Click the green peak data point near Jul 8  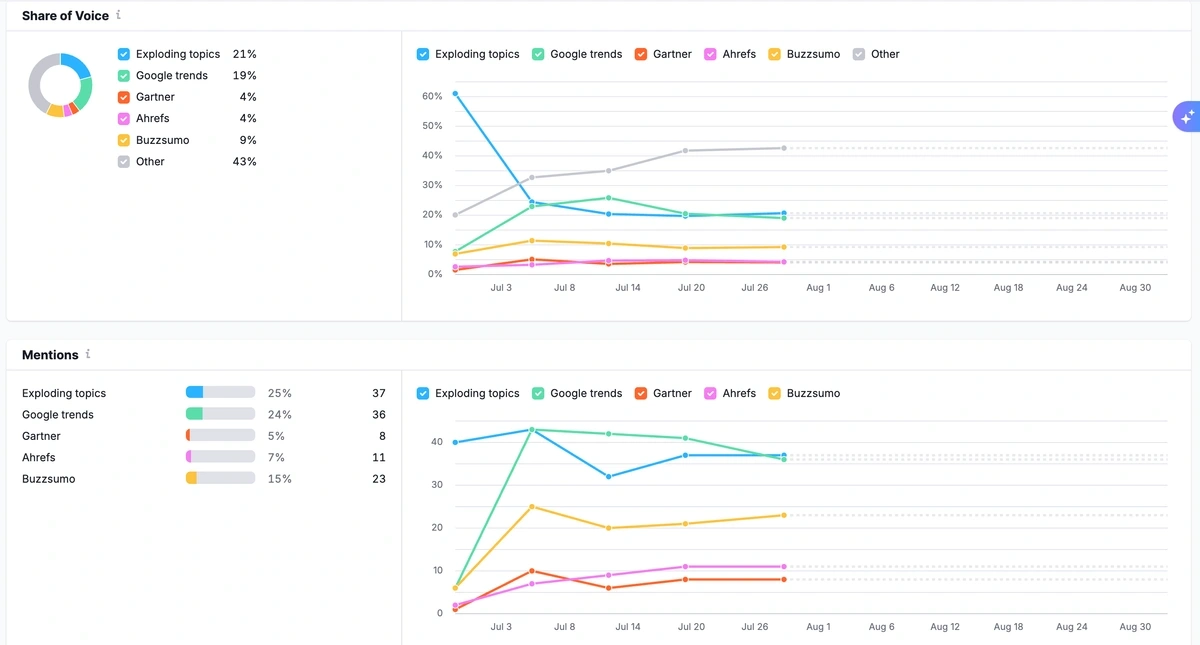(533, 429)
